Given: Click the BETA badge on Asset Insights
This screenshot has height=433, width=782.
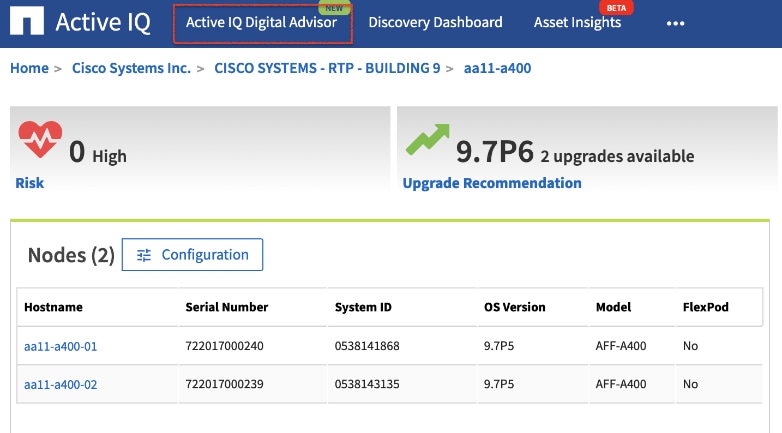Looking at the screenshot, I should (x=616, y=7).
